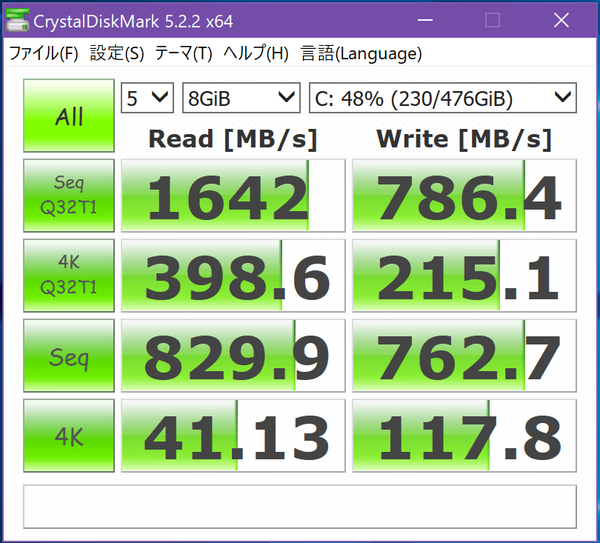600x543 pixels.
Task: Select the 215.1 write result
Action: 465,276
